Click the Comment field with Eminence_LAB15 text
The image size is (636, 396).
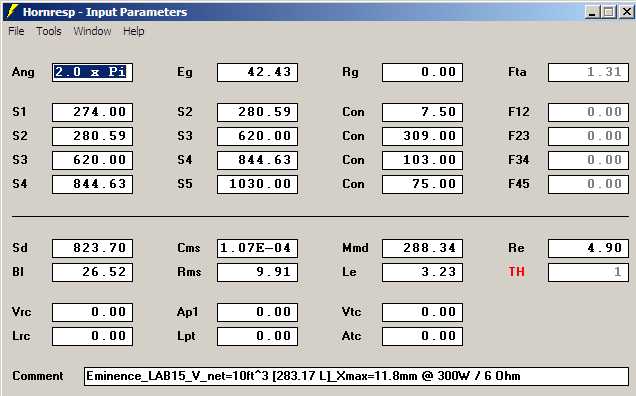click(357, 376)
